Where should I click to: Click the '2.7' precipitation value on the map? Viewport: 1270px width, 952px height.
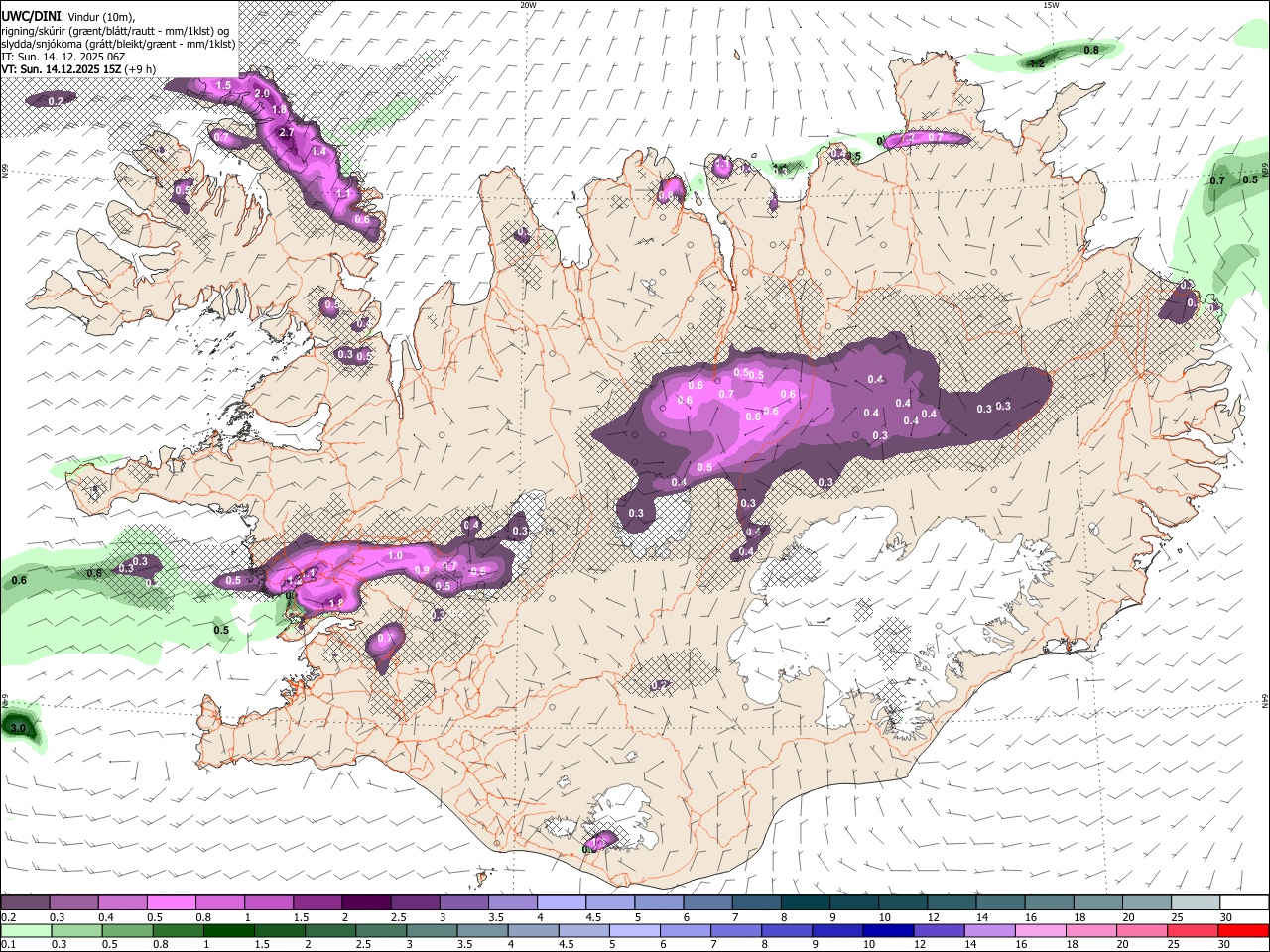point(287,132)
